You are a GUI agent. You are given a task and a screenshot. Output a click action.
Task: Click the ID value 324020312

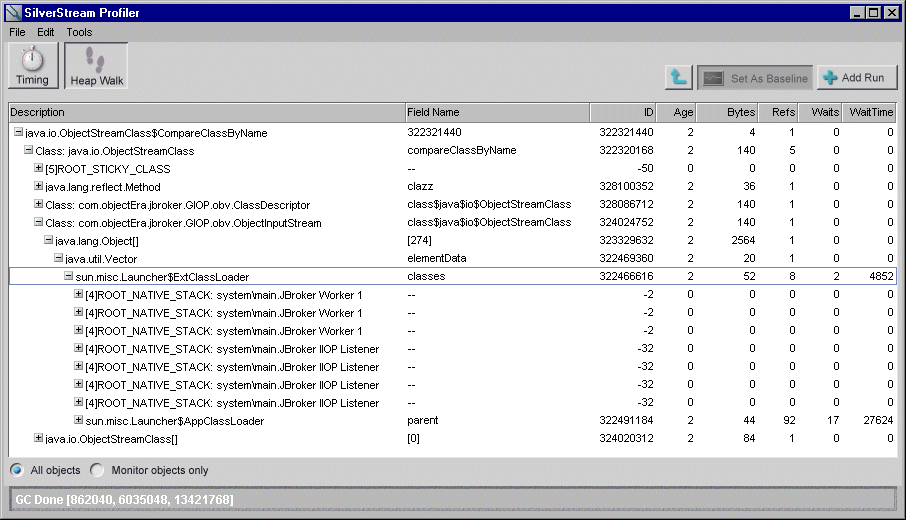click(x=626, y=438)
